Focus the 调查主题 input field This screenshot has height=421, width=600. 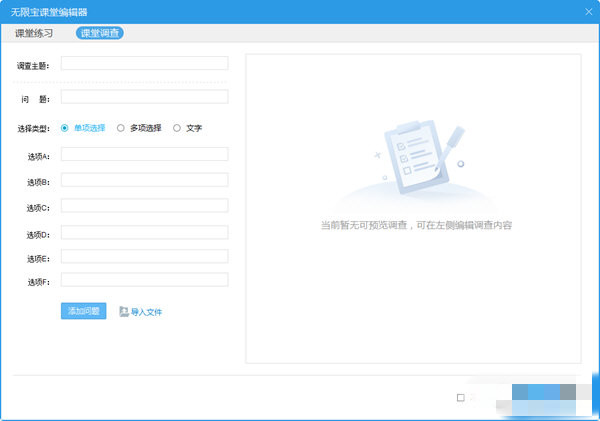(x=145, y=63)
